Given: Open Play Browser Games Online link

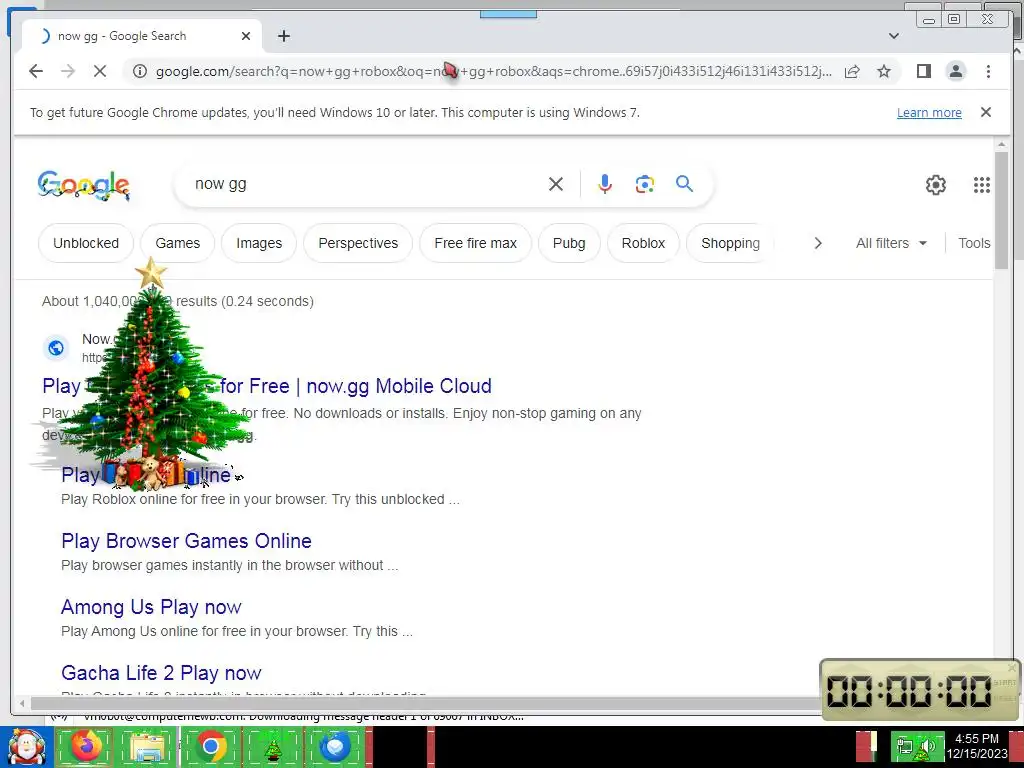Looking at the screenshot, I should [186, 541].
